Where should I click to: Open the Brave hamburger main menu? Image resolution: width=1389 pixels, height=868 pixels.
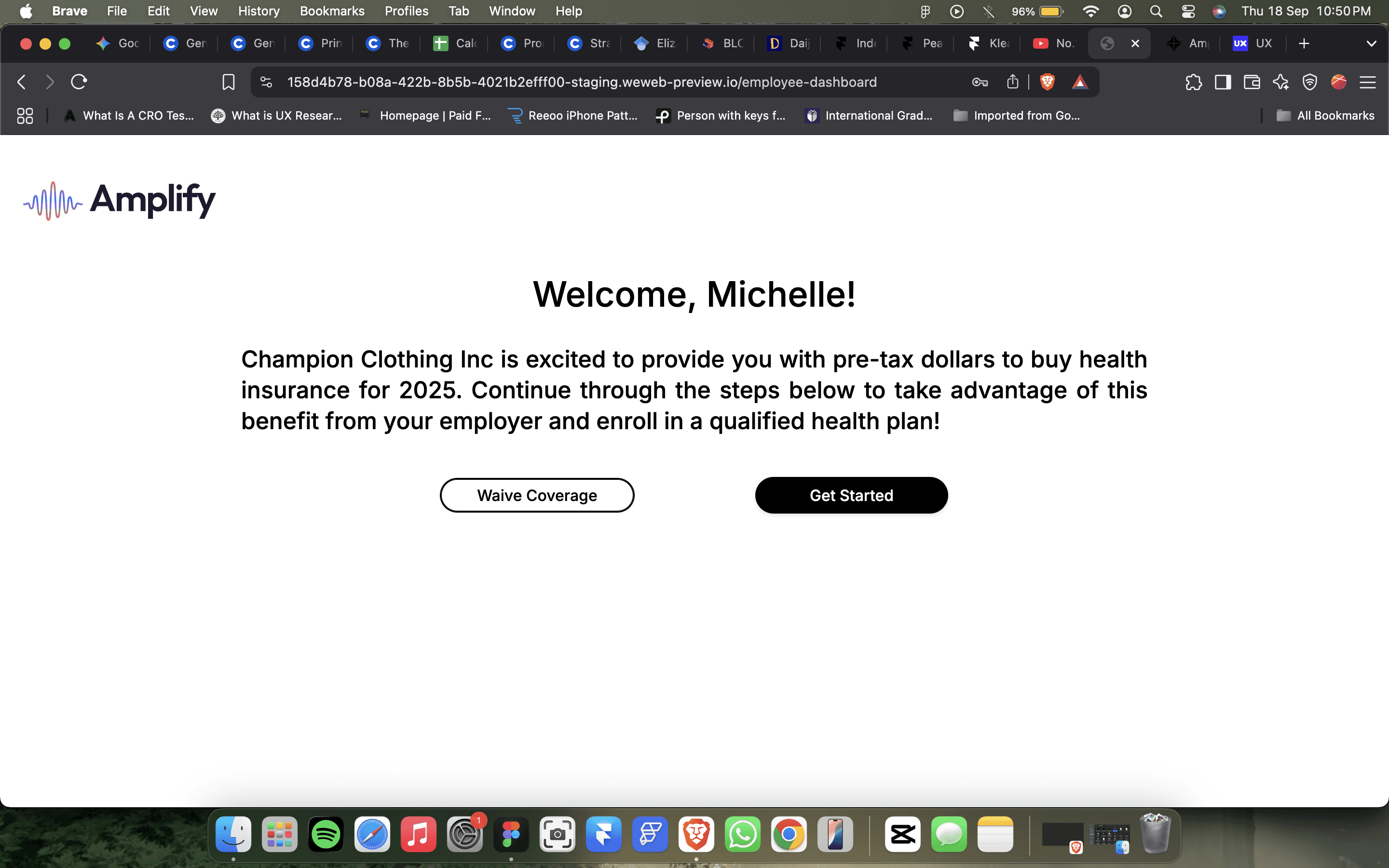point(1368,82)
